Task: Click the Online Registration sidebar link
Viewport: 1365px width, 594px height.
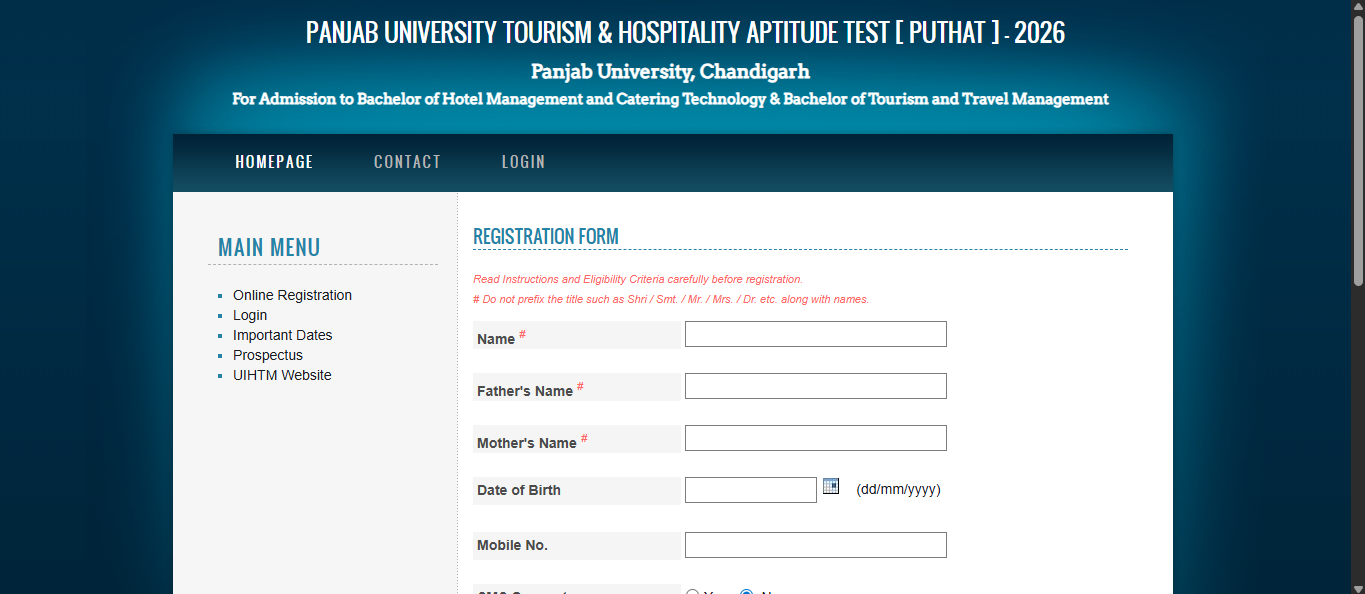Action: pyautogui.click(x=292, y=295)
